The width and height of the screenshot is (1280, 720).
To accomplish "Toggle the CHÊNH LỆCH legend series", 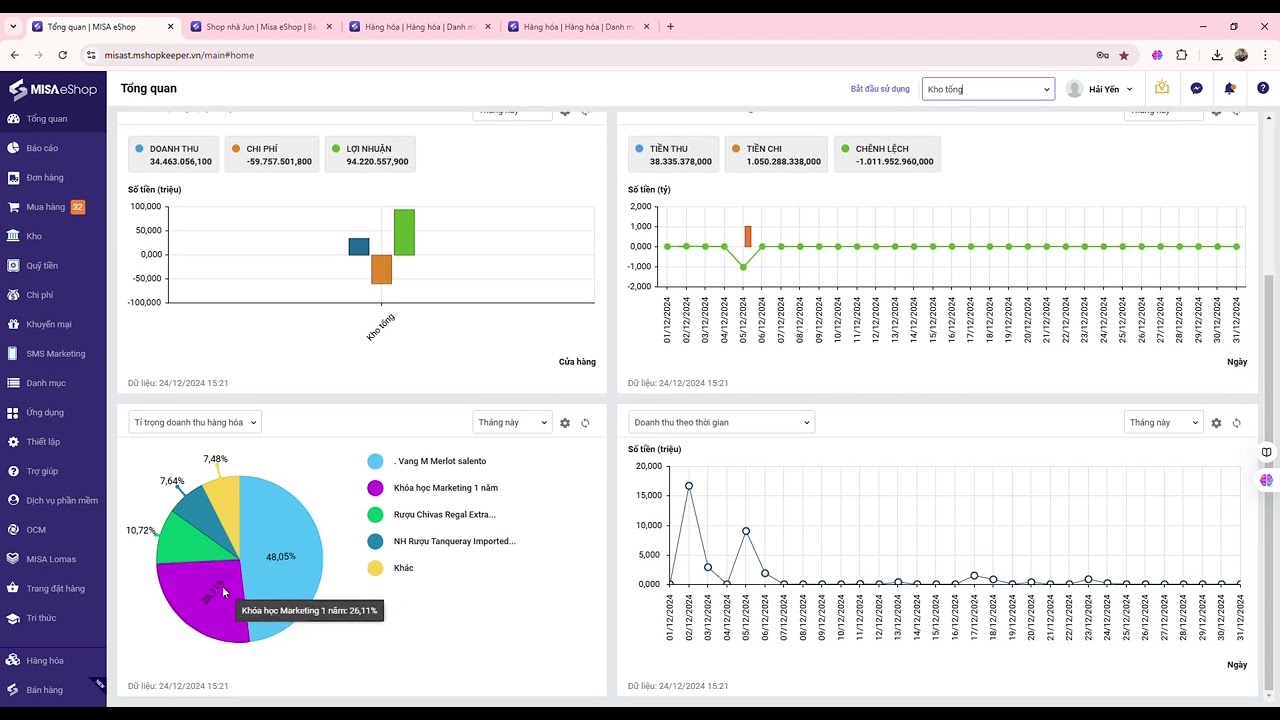I will click(x=887, y=155).
